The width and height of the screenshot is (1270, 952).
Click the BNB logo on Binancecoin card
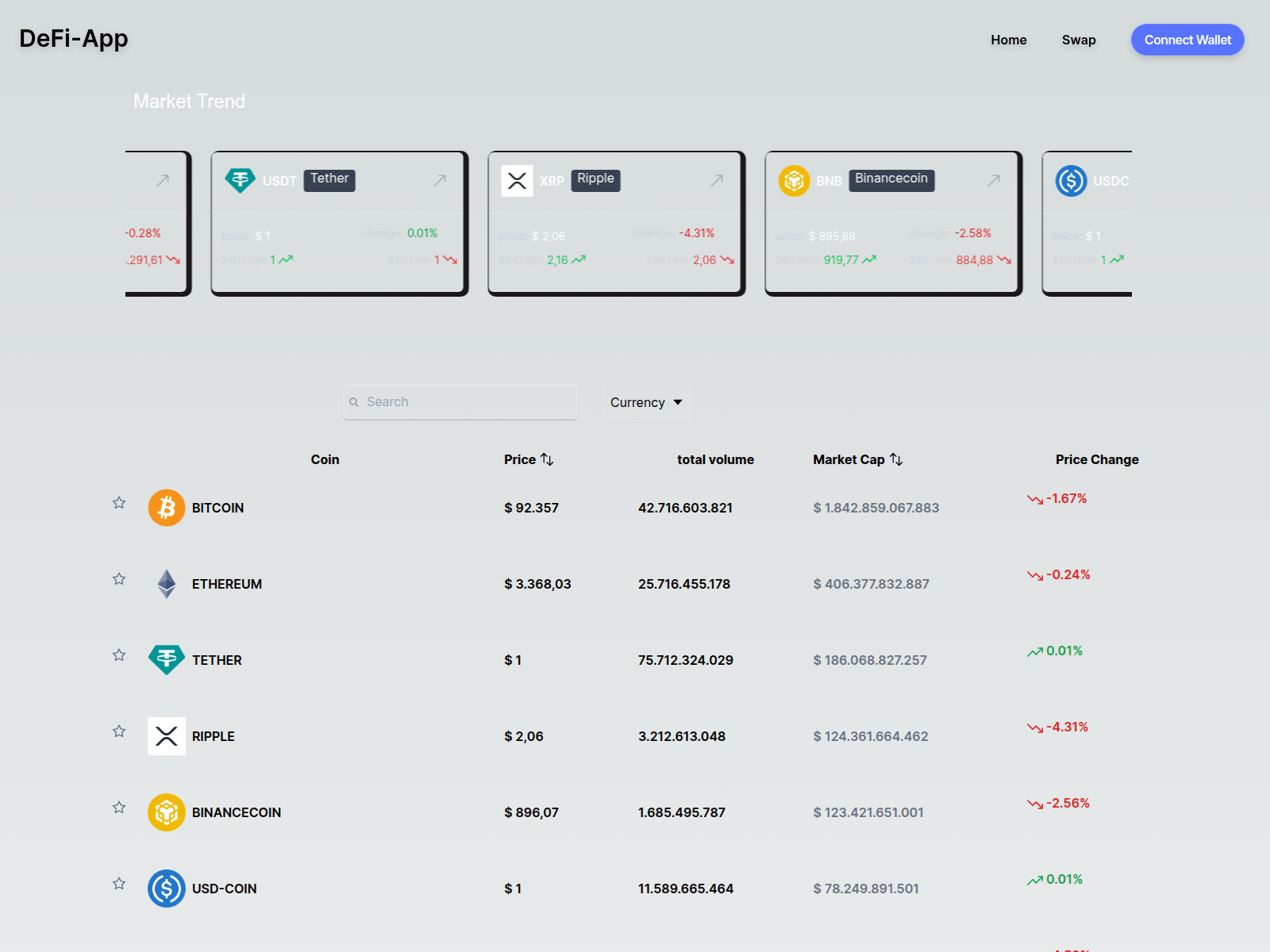coord(794,181)
